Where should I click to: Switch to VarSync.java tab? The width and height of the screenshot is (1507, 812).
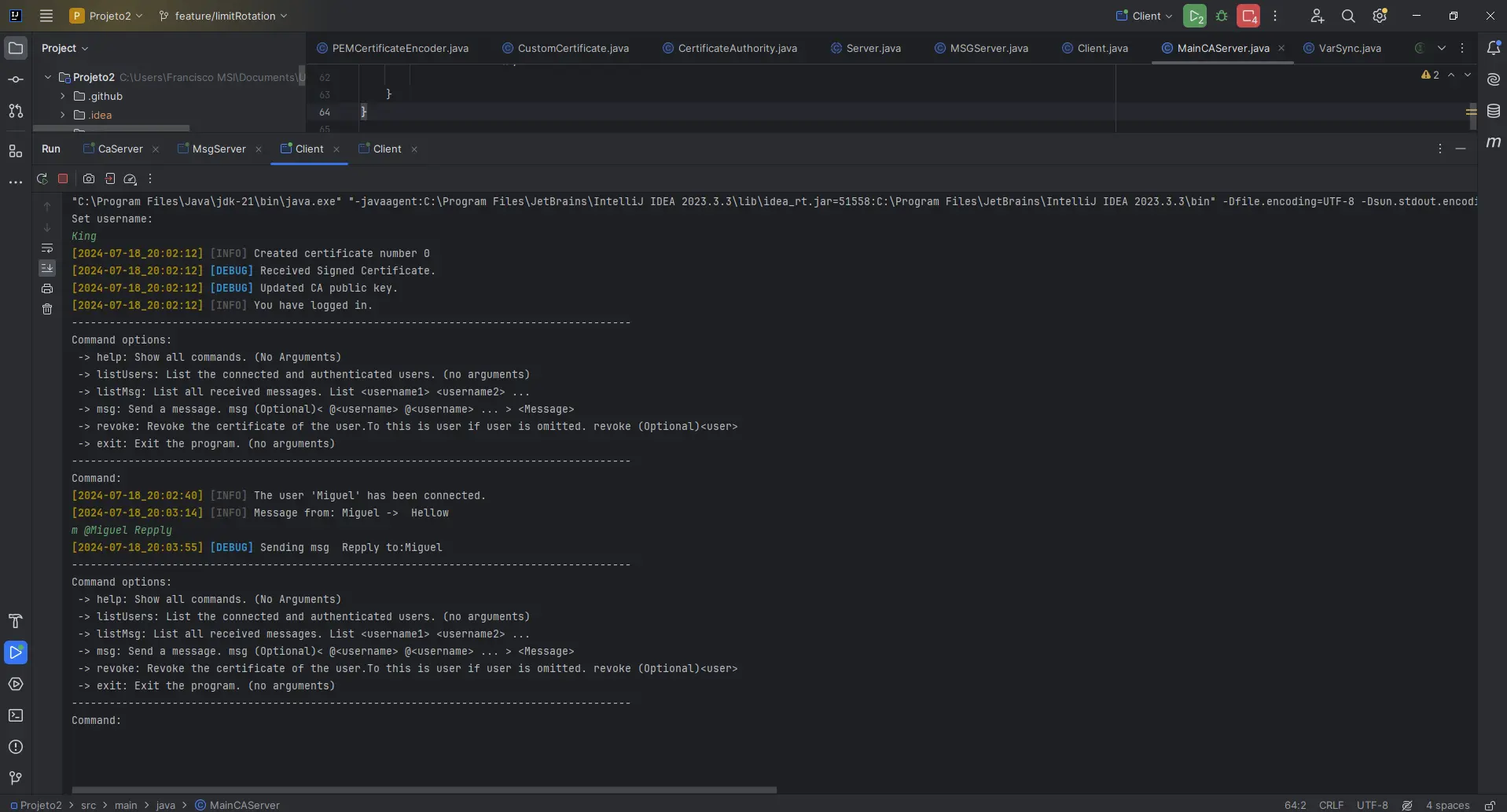tap(1342, 48)
